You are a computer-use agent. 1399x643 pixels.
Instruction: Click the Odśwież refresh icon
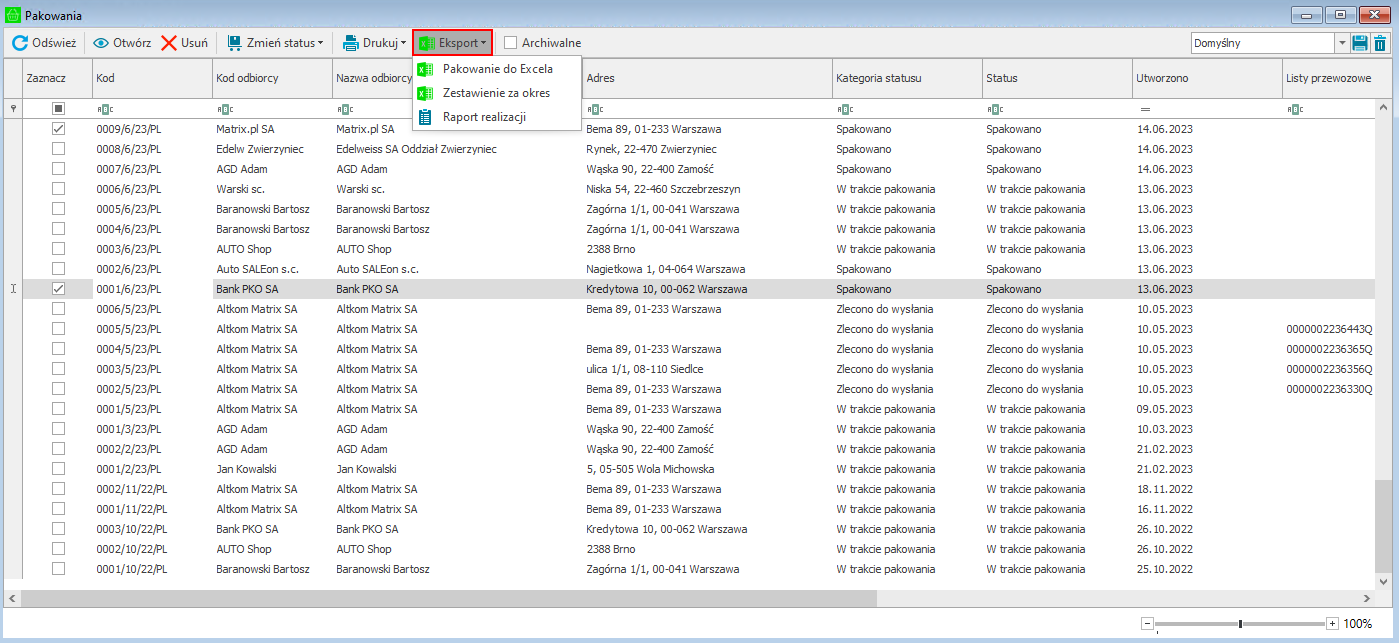point(19,43)
